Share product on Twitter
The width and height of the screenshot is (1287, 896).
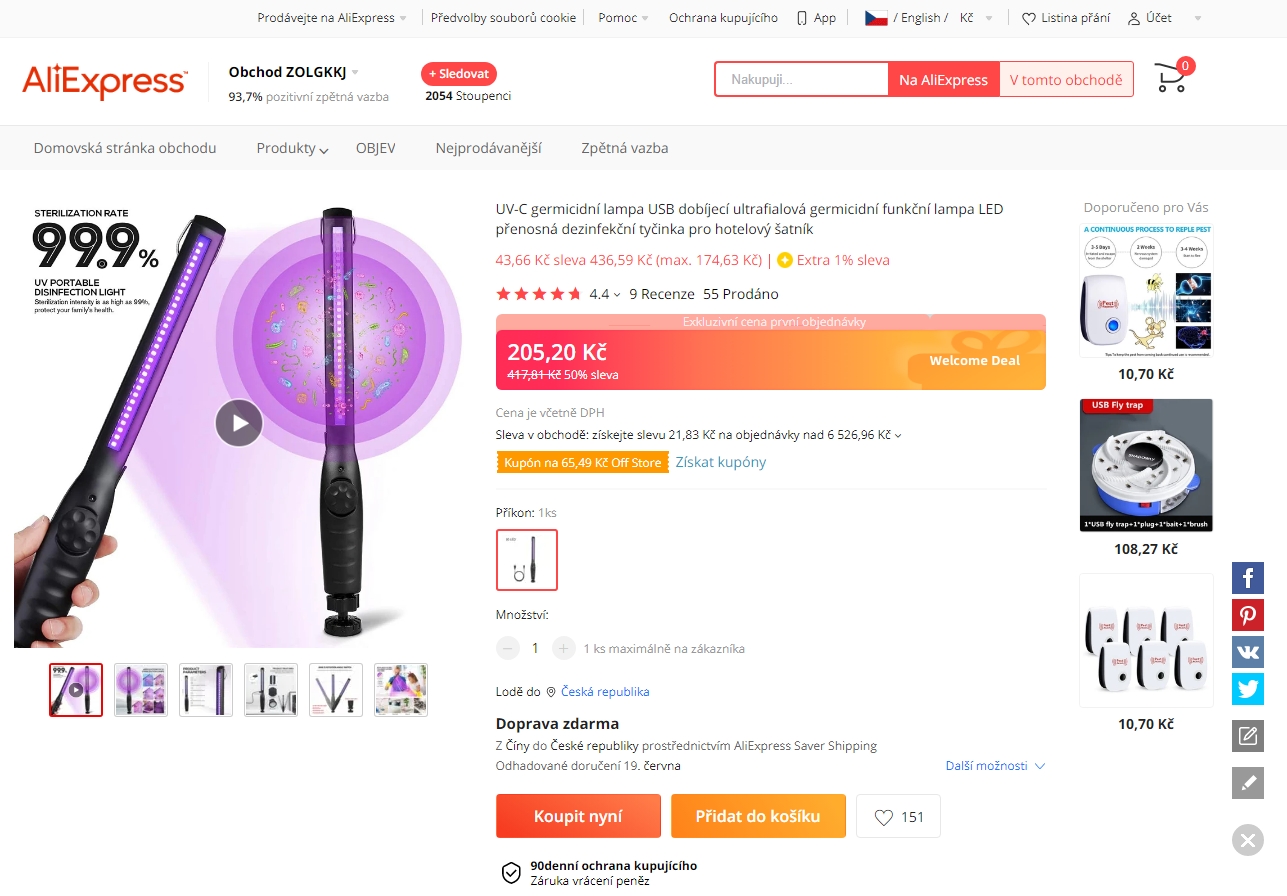[1247, 689]
